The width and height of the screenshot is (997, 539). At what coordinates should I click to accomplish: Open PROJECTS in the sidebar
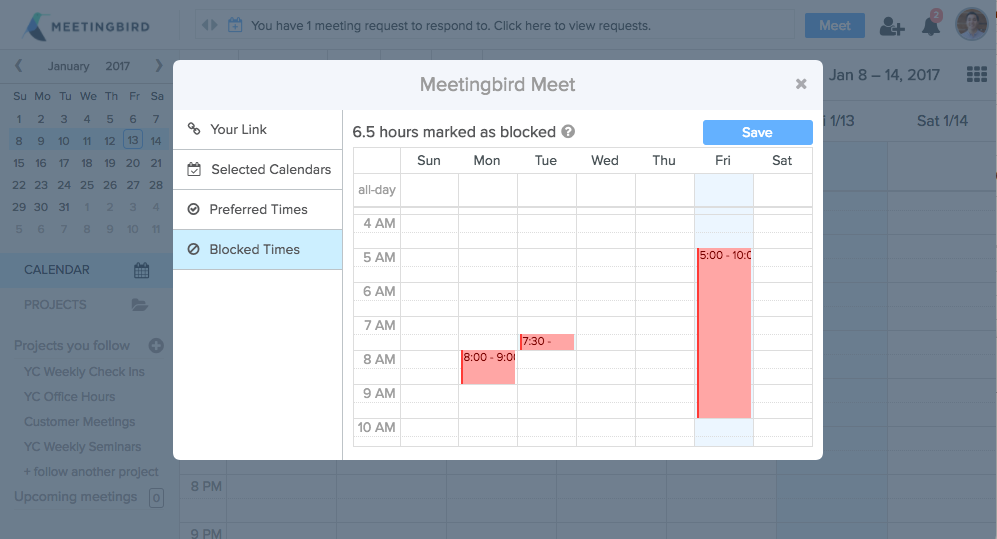pos(86,305)
